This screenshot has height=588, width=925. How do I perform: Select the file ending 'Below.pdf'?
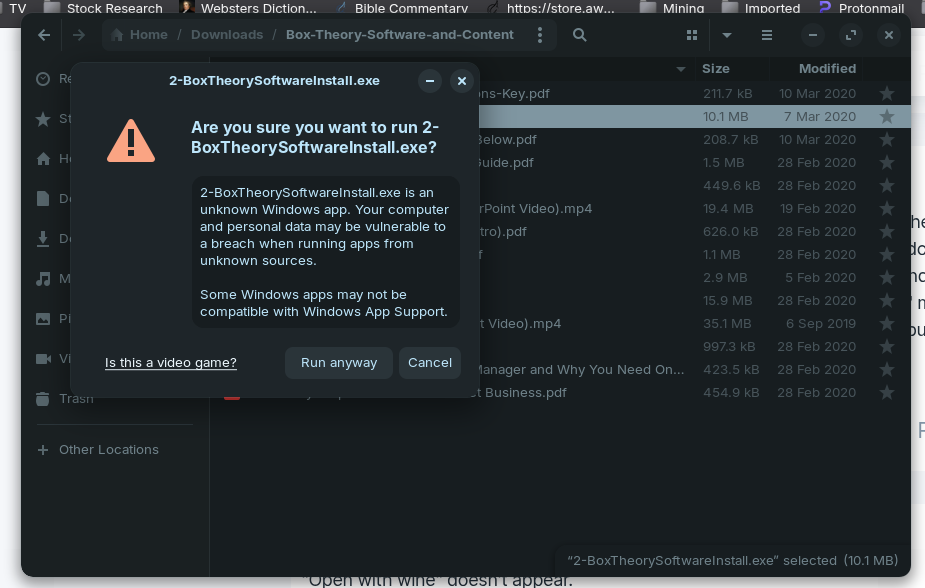pyautogui.click(x=508, y=139)
